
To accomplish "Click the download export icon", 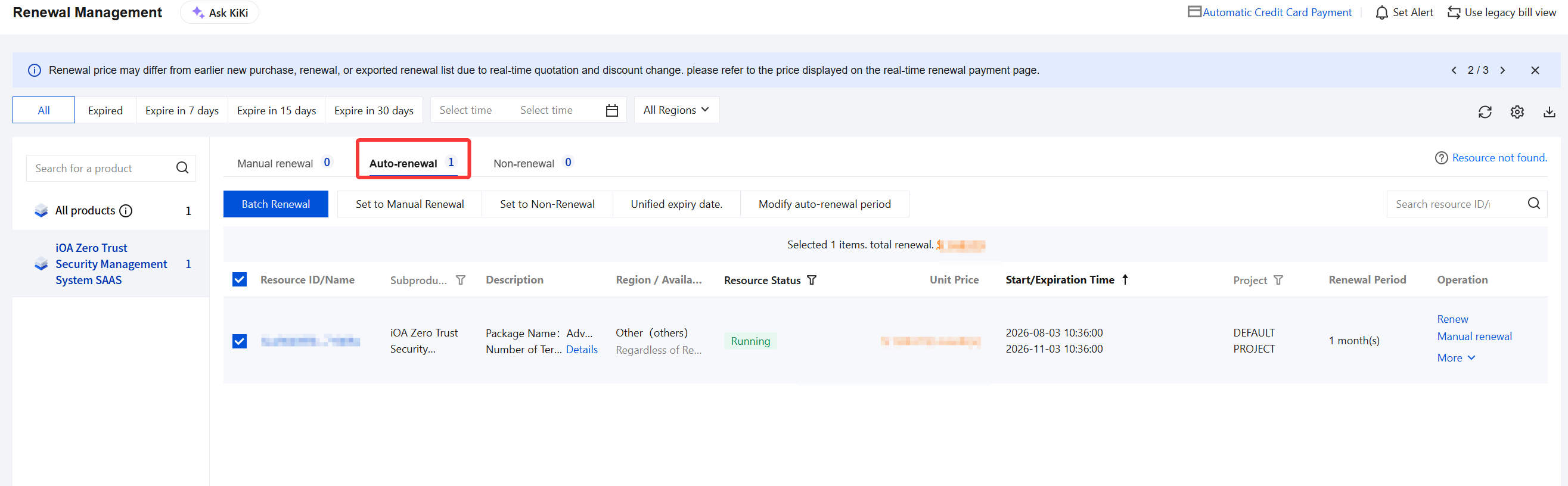I will tap(1549, 112).
